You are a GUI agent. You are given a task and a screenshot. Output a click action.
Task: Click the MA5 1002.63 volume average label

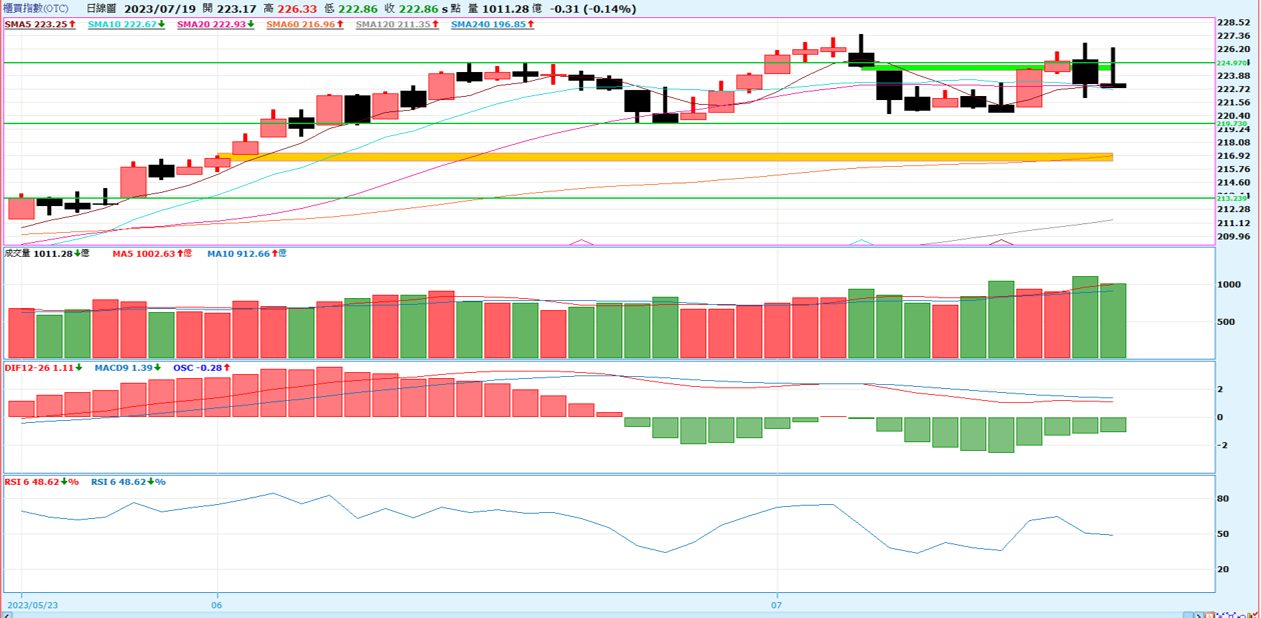pos(154,254)
